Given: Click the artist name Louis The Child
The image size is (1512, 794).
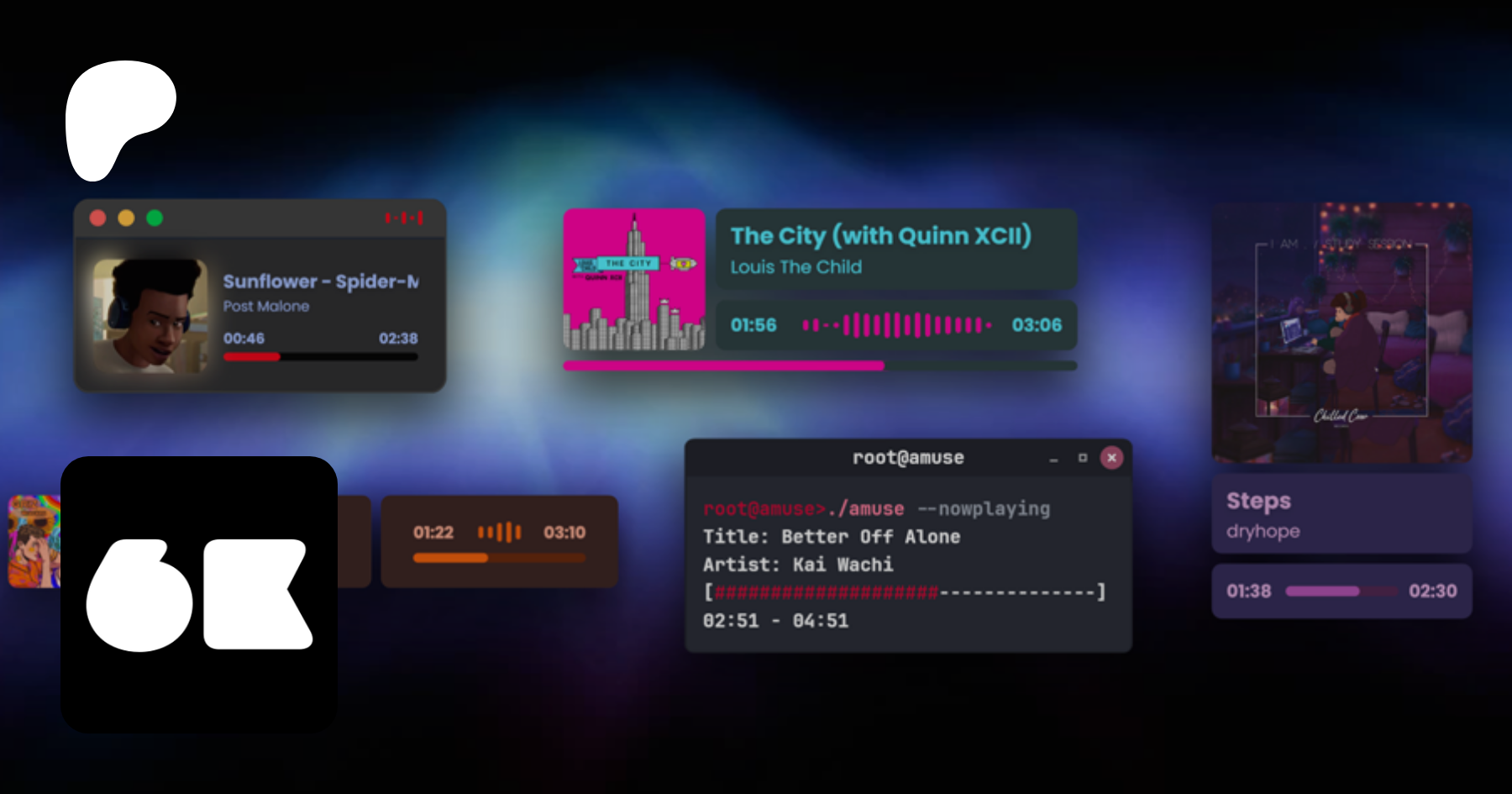Looking at the screenshot, I should pyautogui.click(x=795, y=267).
